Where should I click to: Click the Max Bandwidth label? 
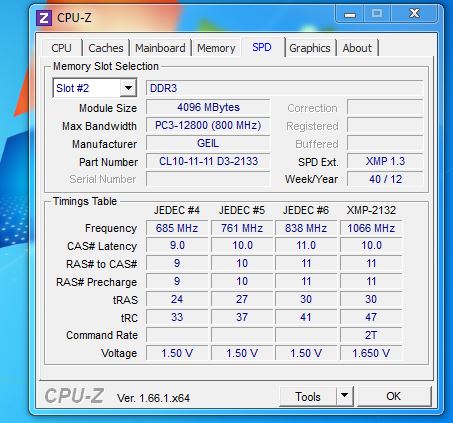point(99,126)
